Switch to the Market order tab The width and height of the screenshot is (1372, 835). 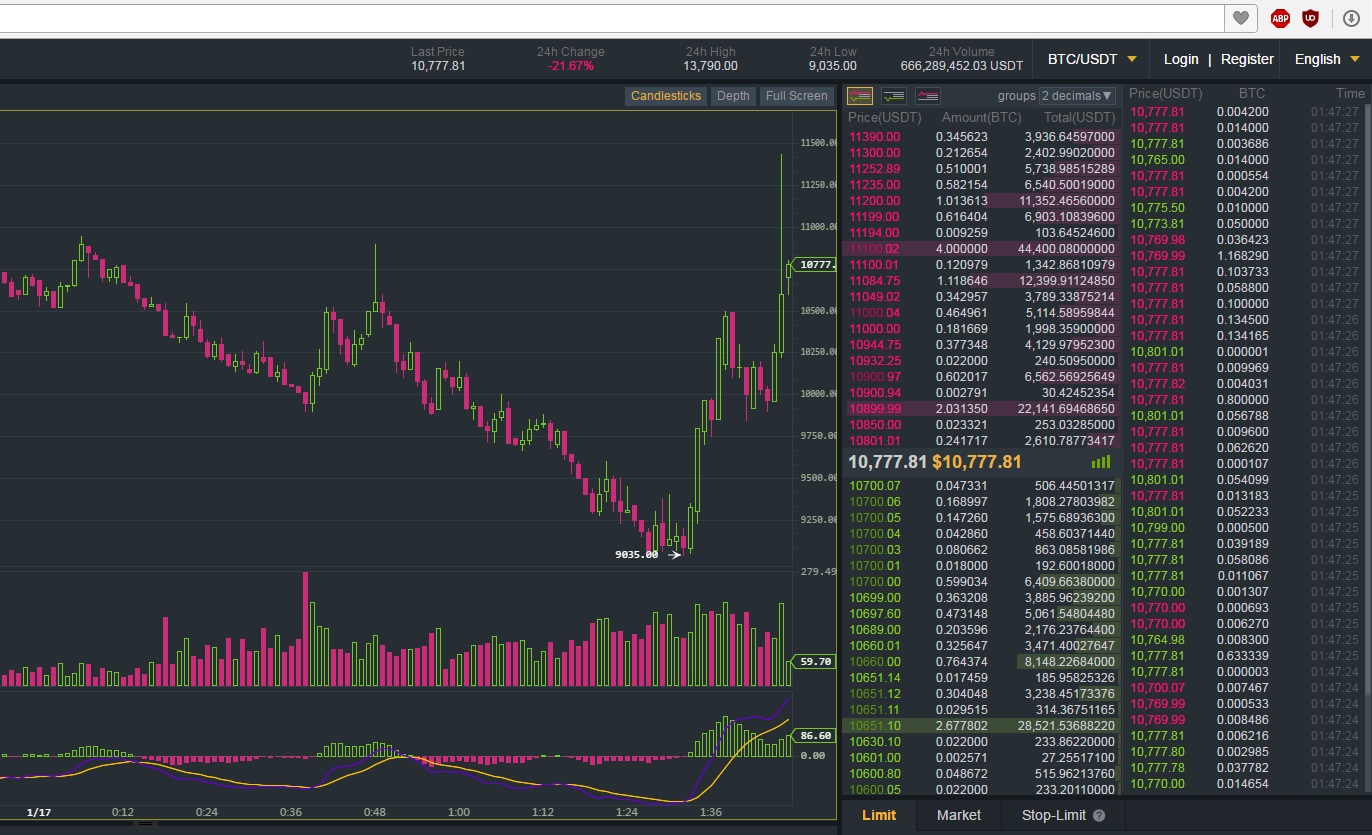tap(959, 815)
